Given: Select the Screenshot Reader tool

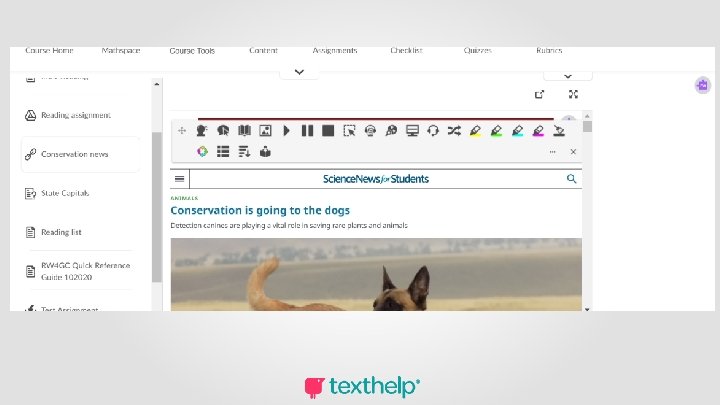Looking at the screenshot, I should point(349,131).
